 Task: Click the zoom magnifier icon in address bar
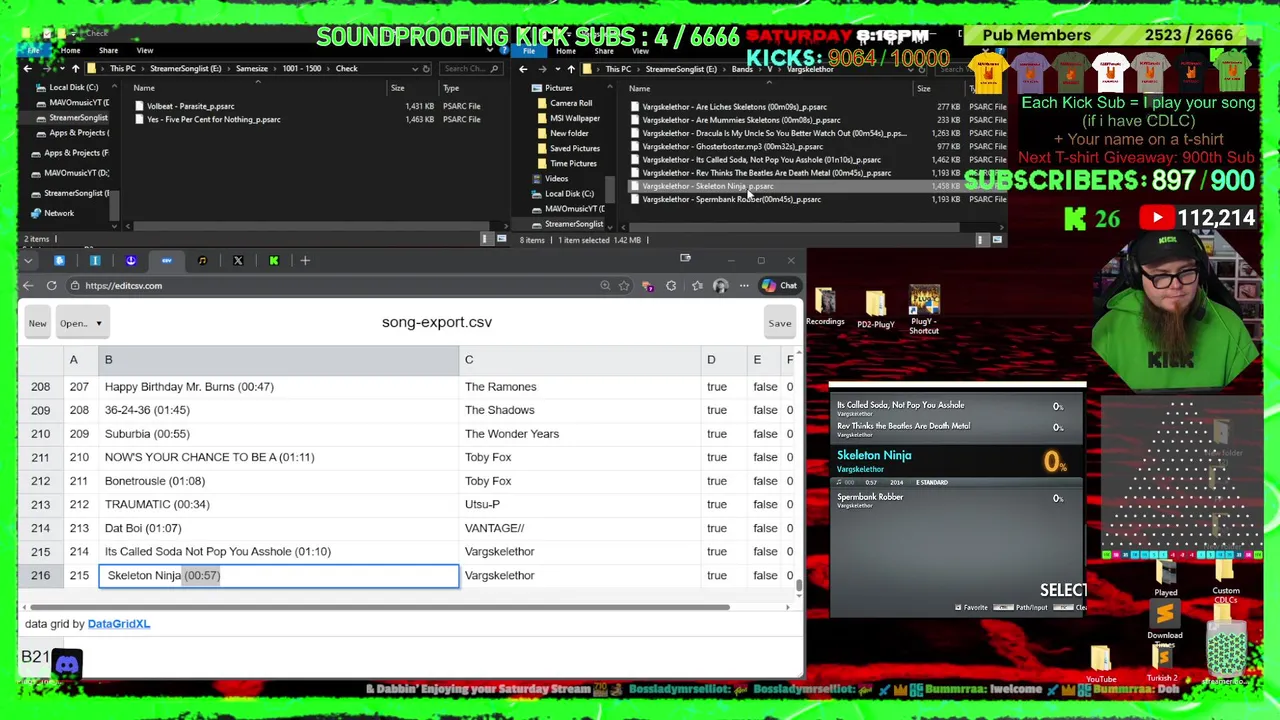point(605,286)
